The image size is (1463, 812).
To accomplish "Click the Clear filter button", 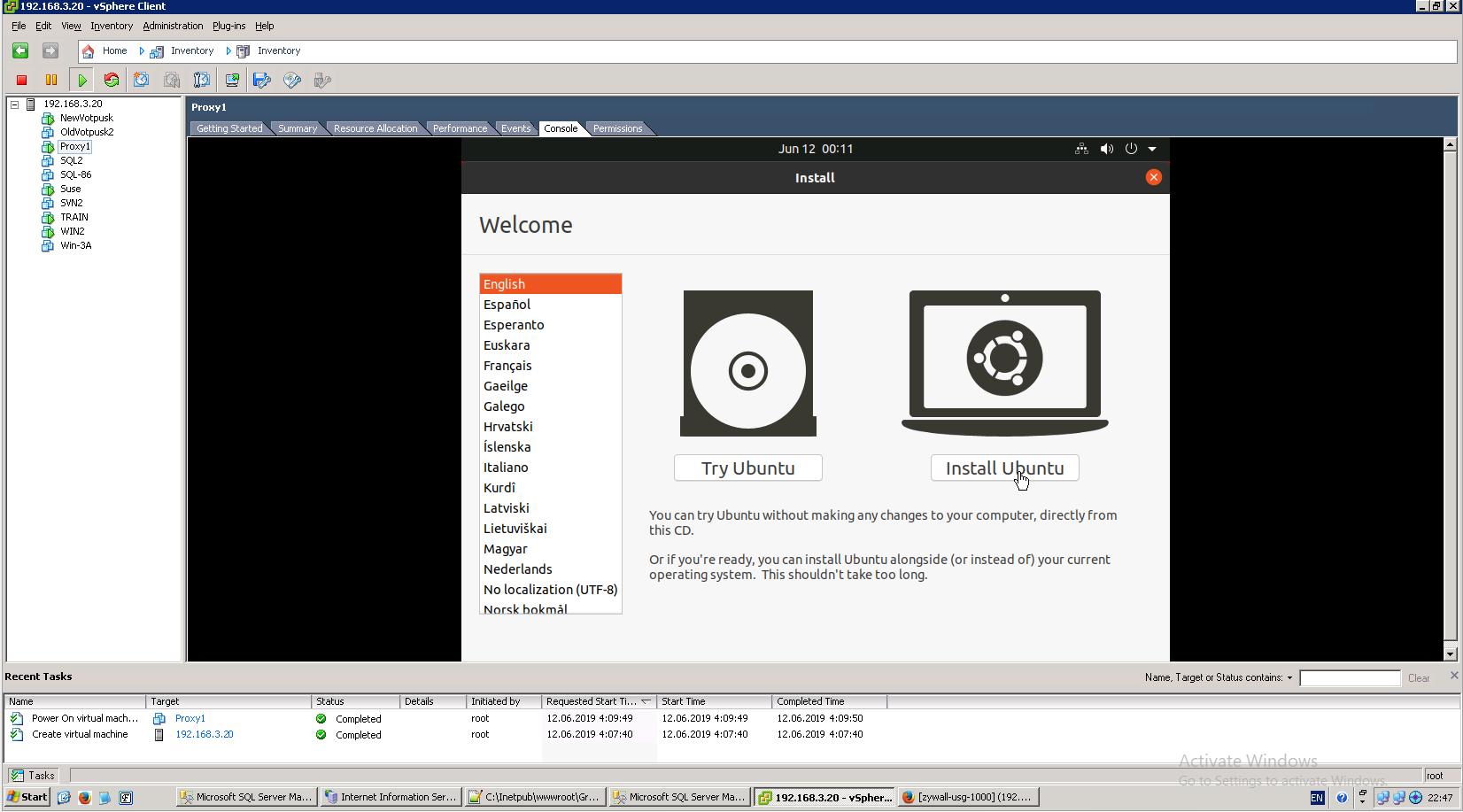I will (1419, 678).
